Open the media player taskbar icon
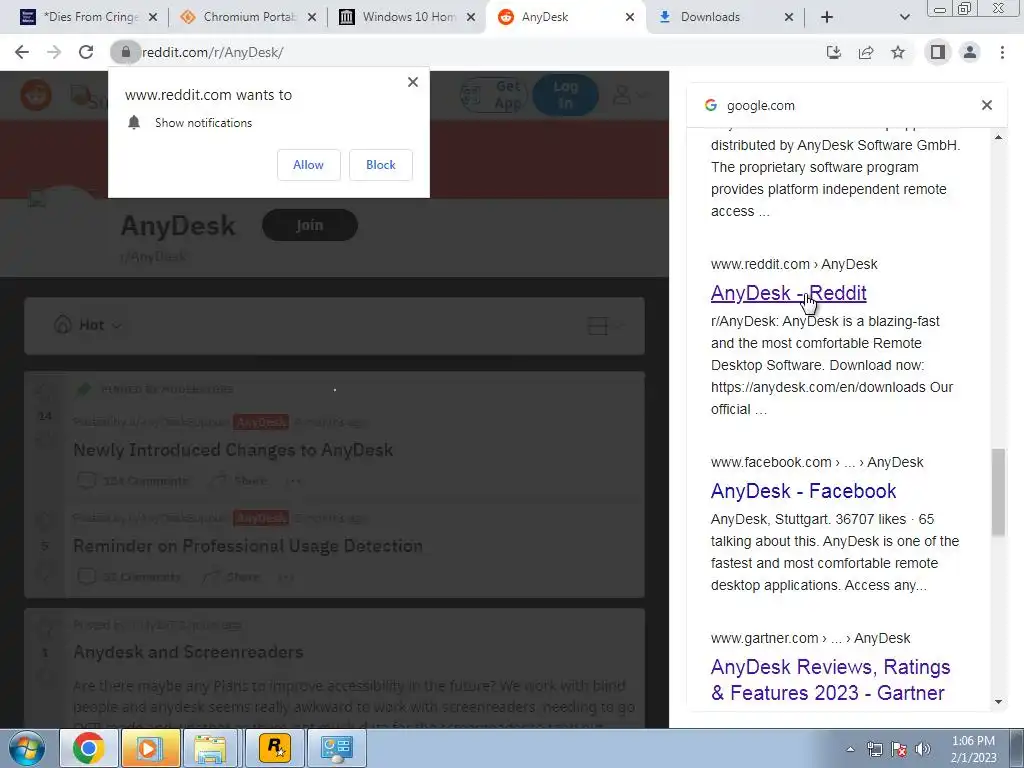This screenshot has width=1024, height=768. click(150, 748)
